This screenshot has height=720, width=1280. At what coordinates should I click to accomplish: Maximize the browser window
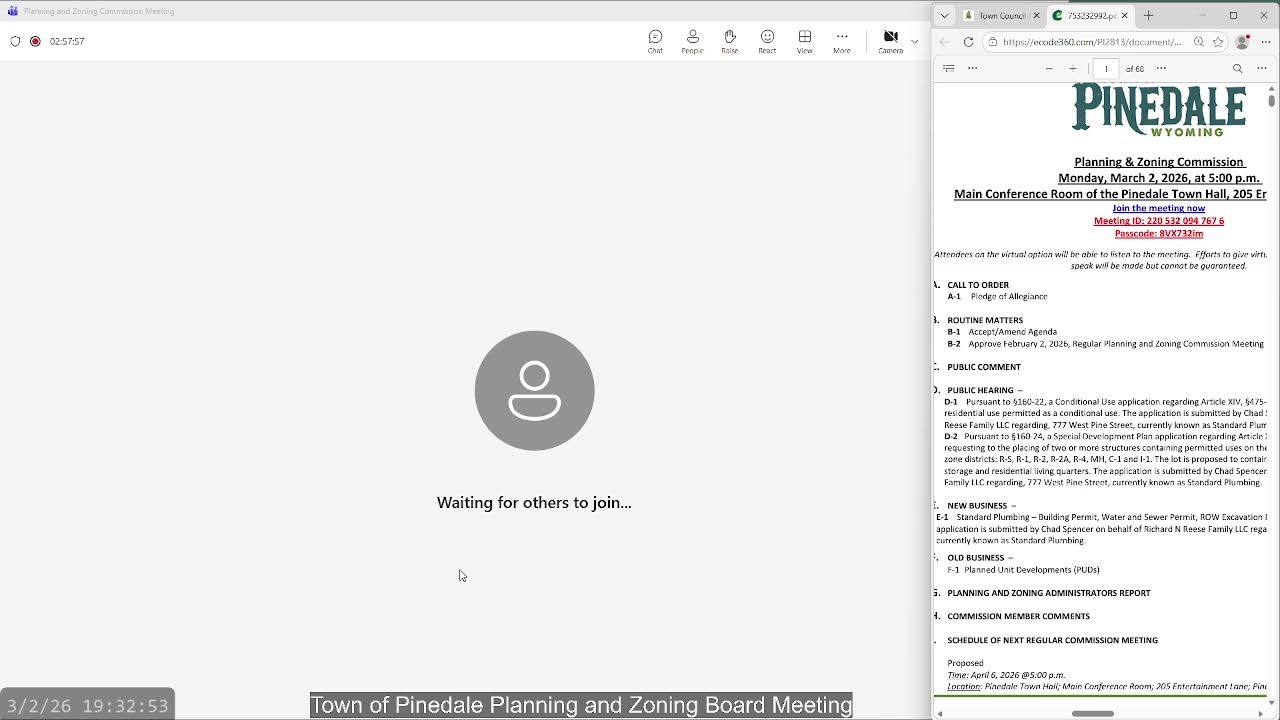[x=1233, y=15]
